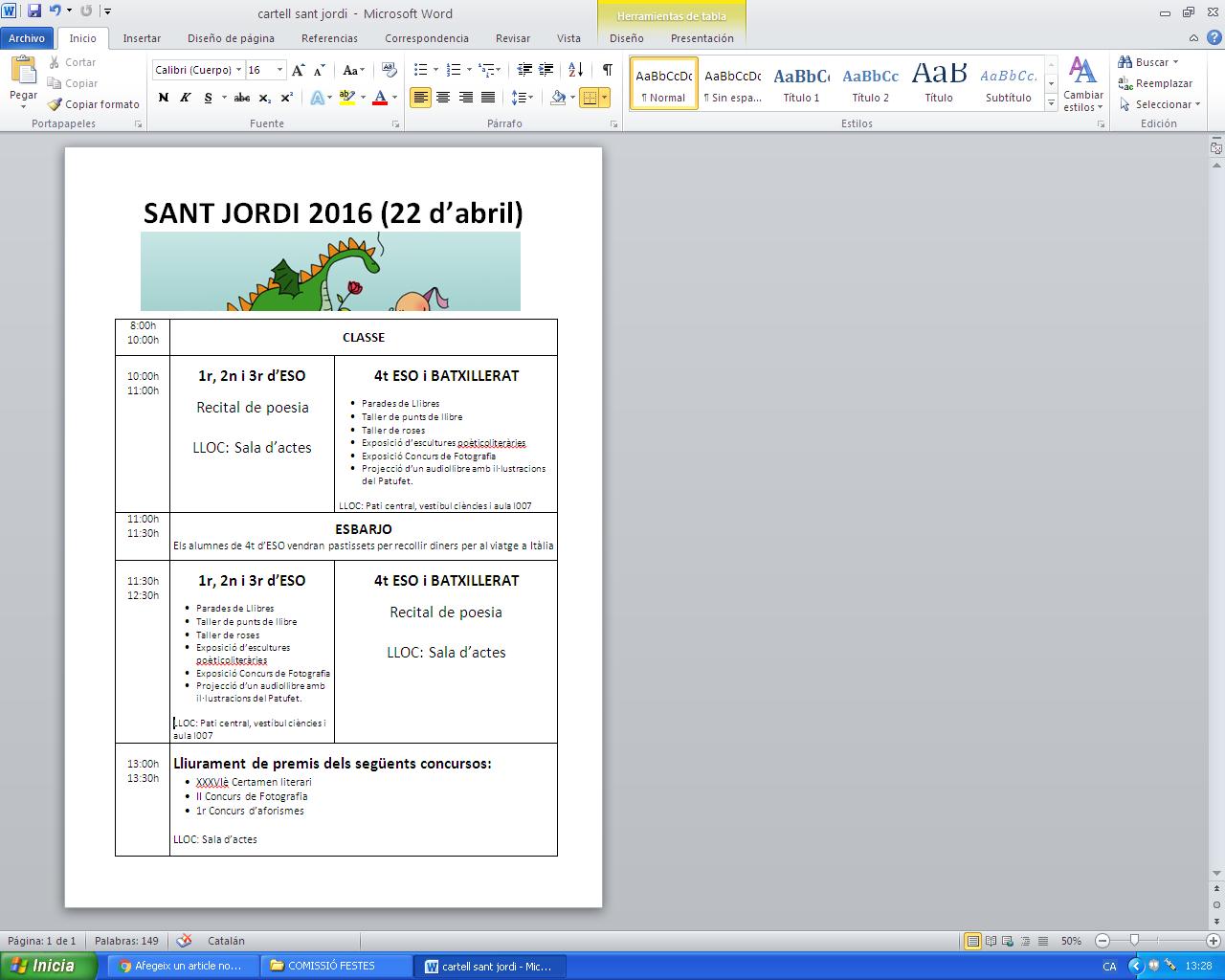Click the zoom slider in status bar

pyautogui.click(x=1134, y=941)
